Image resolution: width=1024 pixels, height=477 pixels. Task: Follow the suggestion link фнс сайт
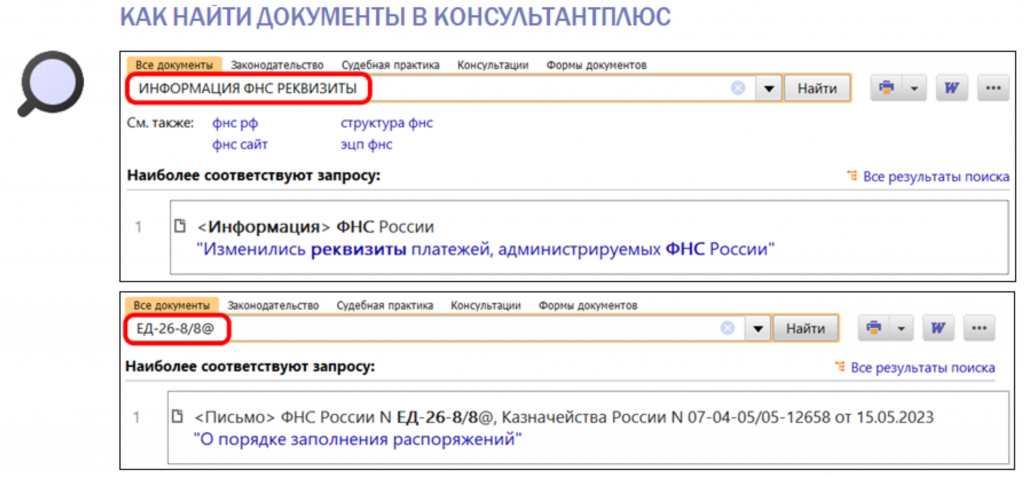pyautogui.click(x=240, y=144)
